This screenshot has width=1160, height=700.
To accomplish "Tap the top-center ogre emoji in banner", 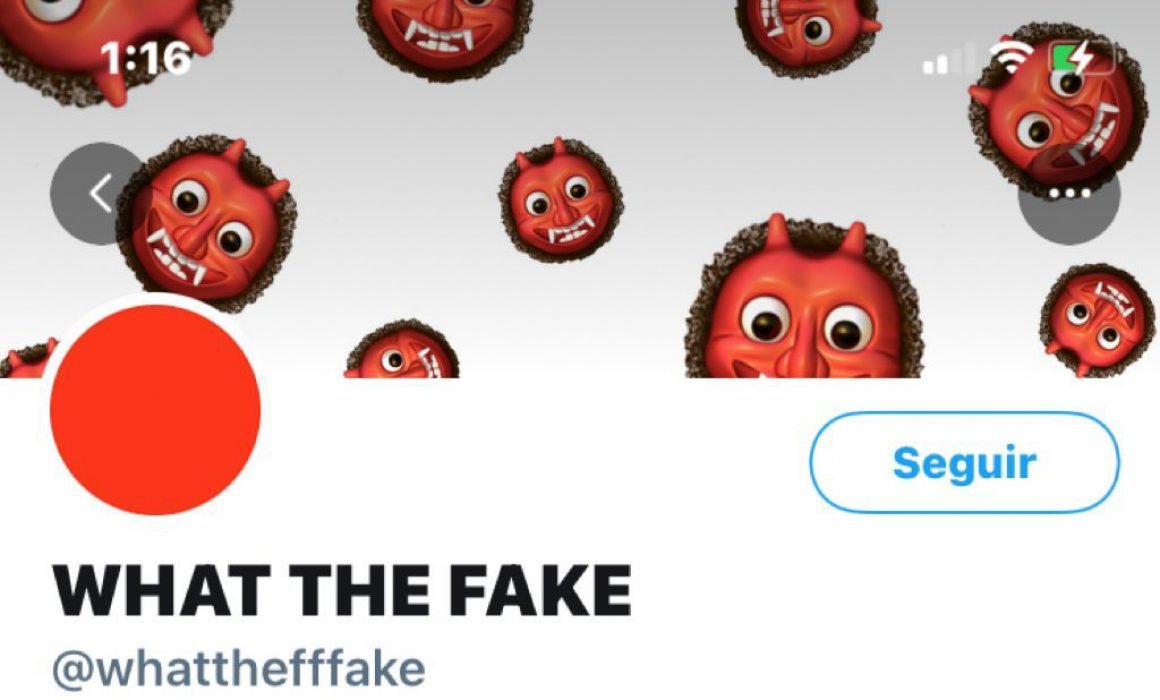I will [x=444, y=37].
